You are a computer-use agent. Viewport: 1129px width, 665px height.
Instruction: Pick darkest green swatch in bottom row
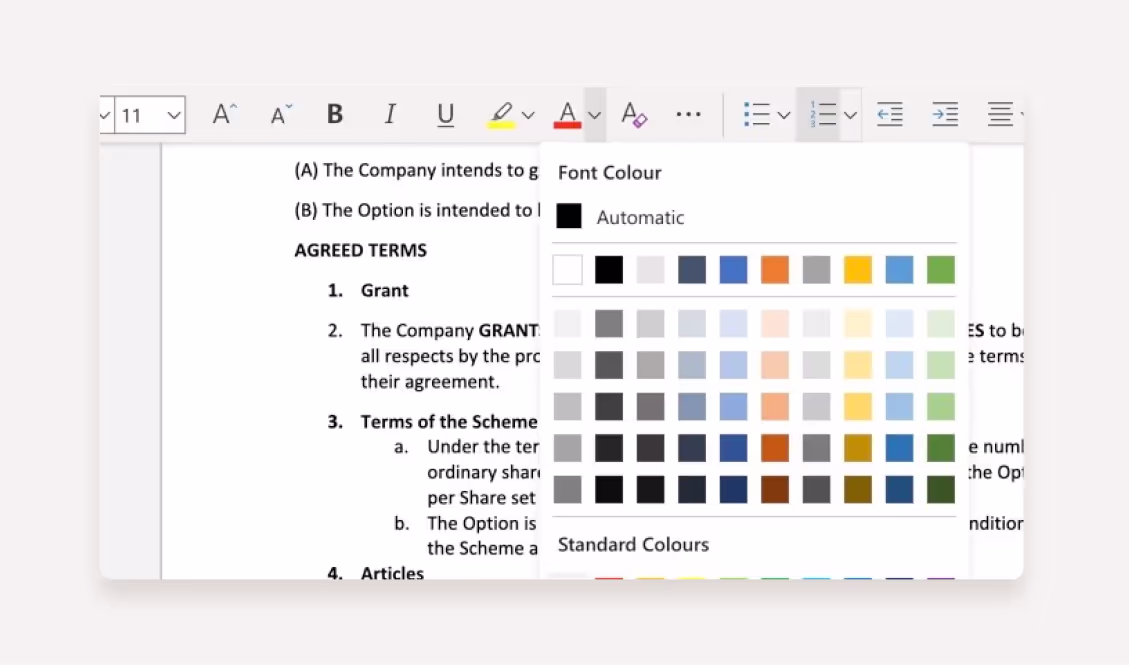(940, 489)
